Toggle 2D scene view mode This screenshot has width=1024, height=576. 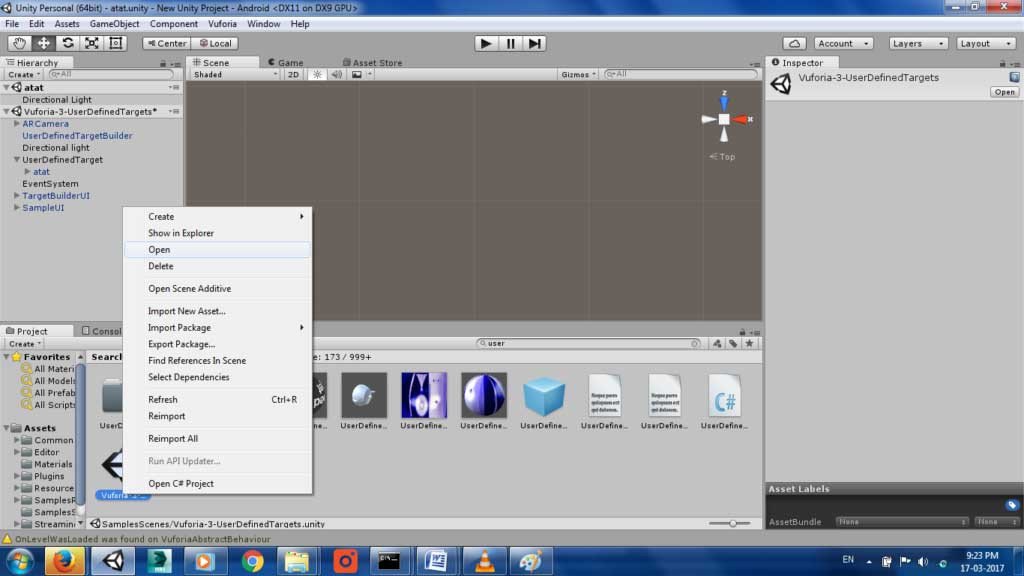coord(293,74)
